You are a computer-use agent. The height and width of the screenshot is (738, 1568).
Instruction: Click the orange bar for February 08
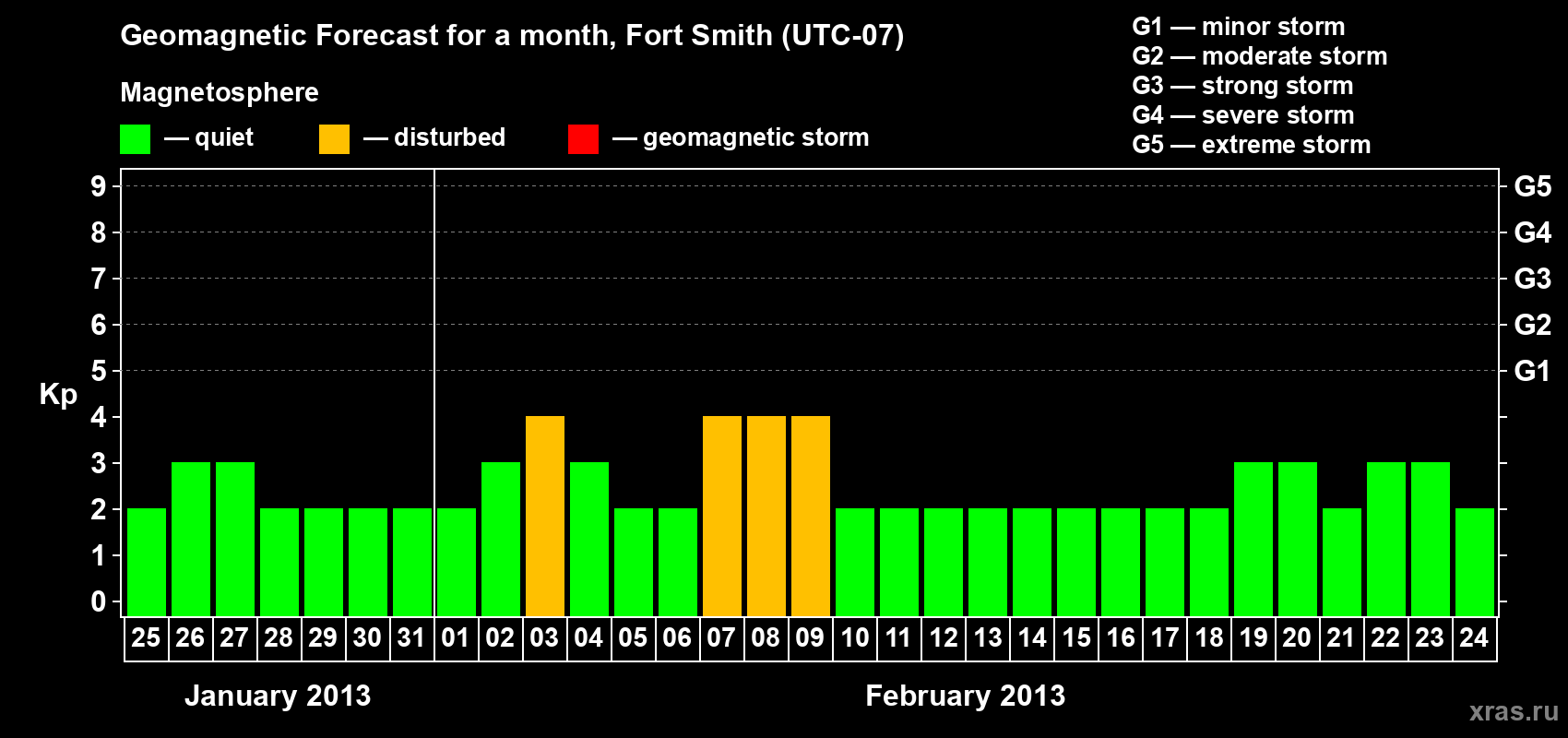coord(766,517)
